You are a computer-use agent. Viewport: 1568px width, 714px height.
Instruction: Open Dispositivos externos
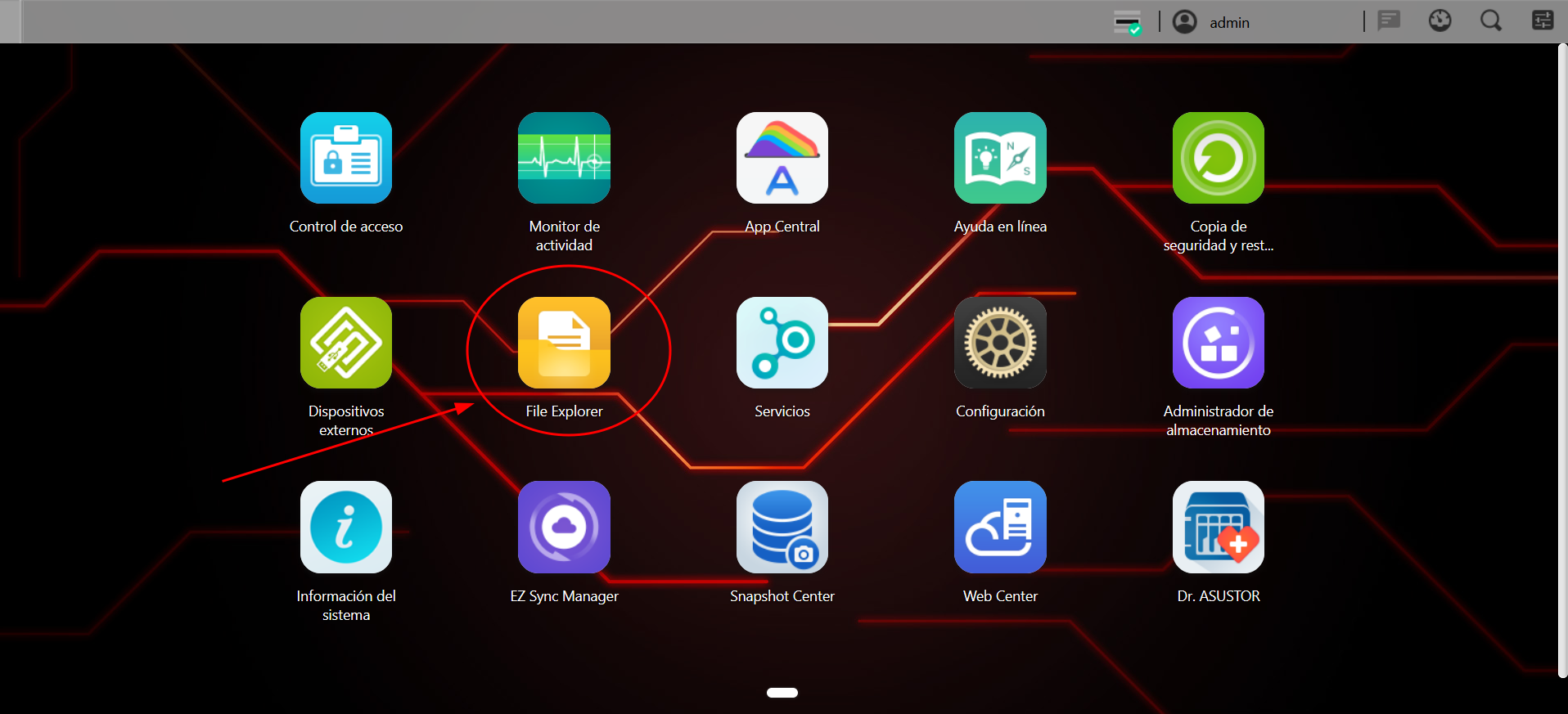point(346,343)
